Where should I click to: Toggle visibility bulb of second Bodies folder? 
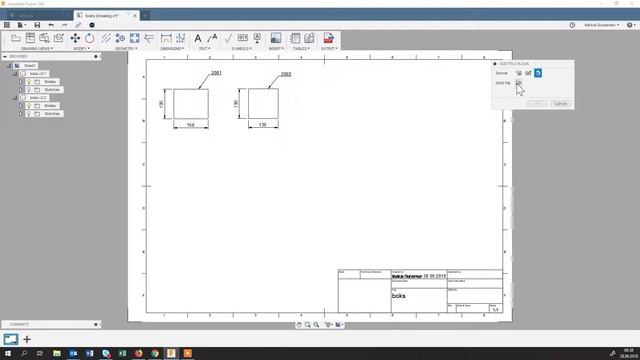coord(29,106)
